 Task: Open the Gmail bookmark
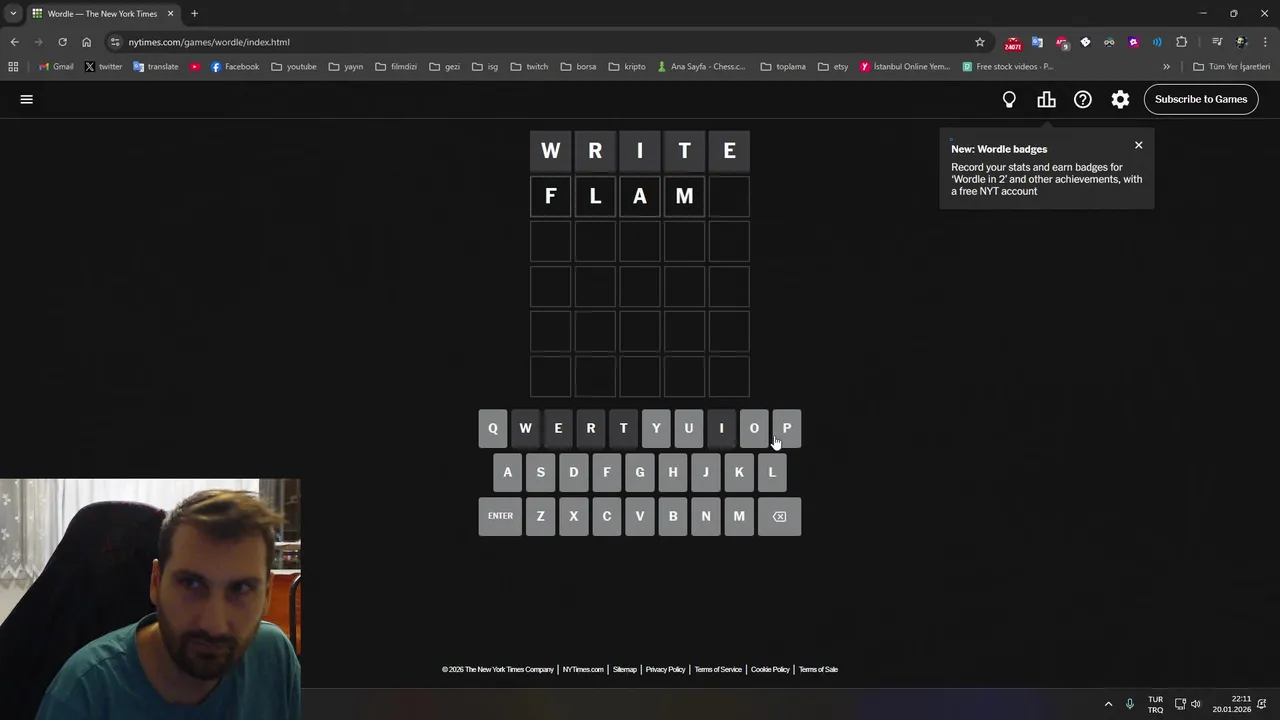coord(56,67)
